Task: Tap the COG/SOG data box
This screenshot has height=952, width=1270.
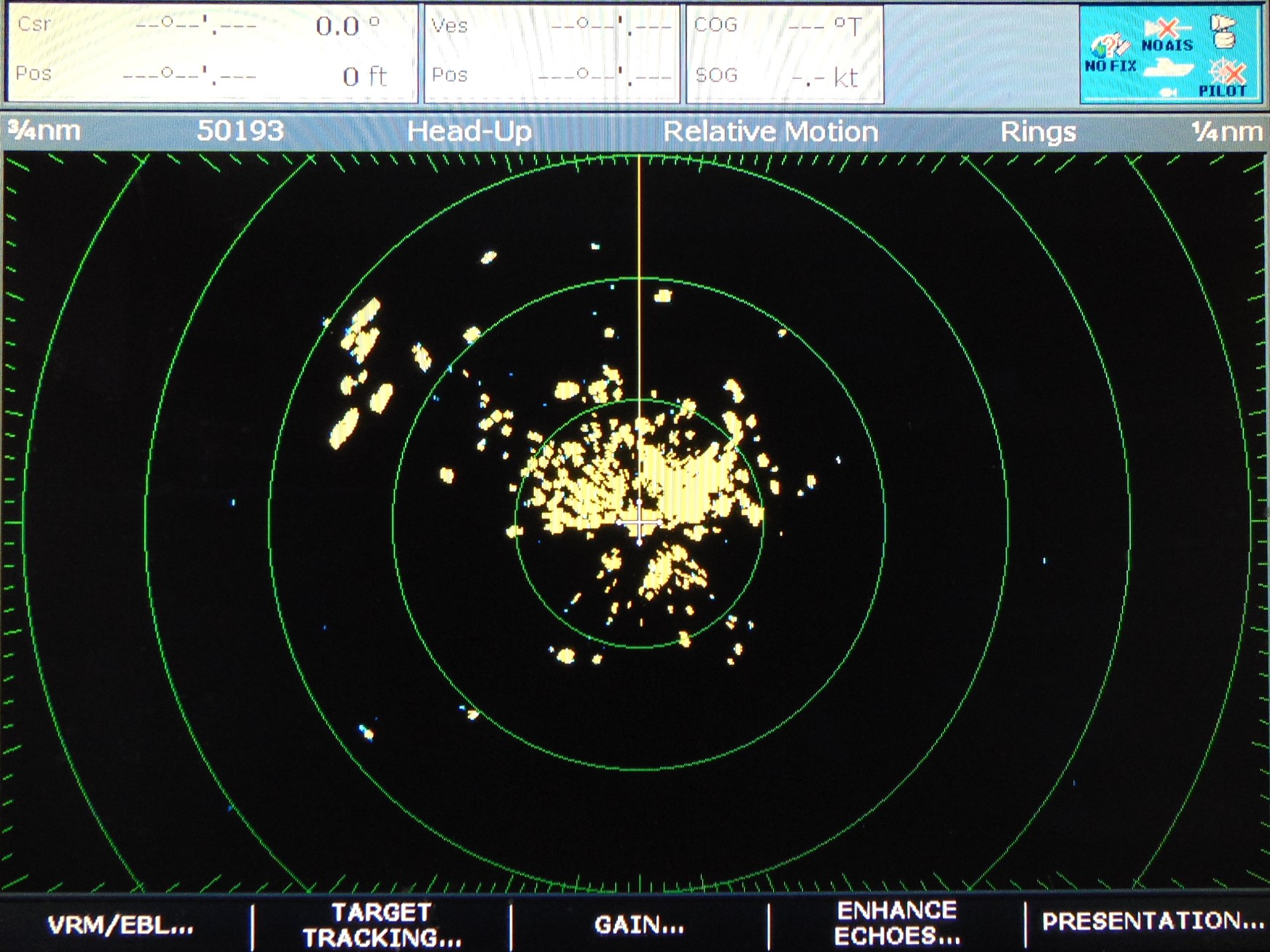Action: pos(785,54)
